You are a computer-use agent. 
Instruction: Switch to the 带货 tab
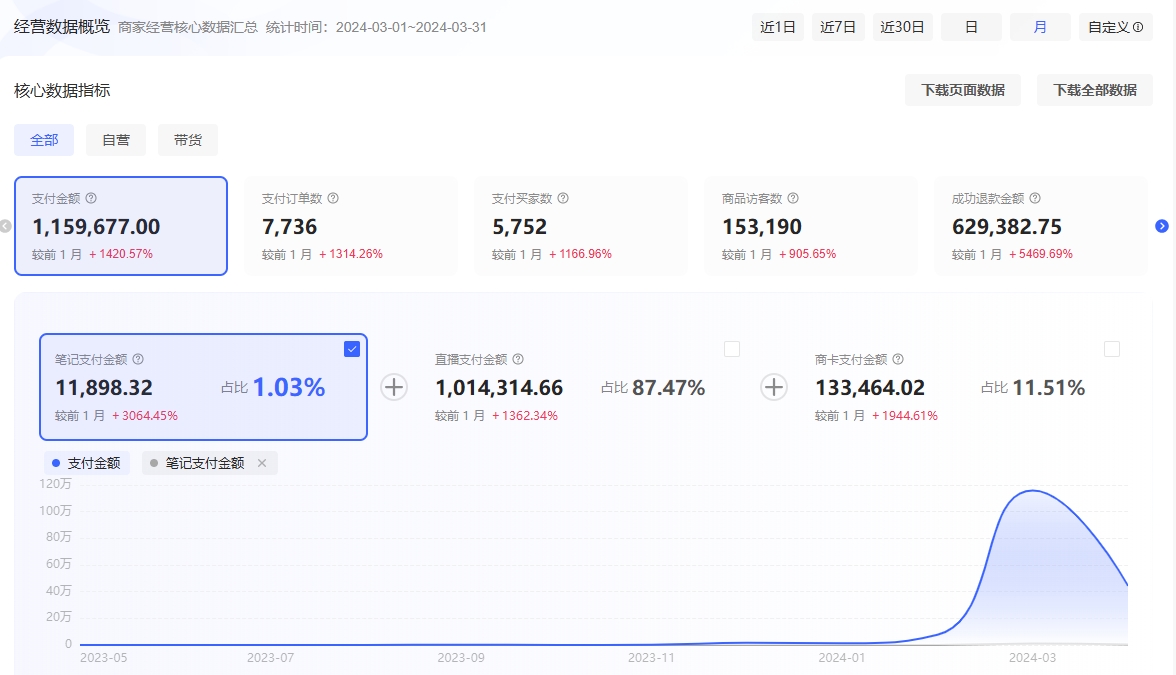pos(188,140)
